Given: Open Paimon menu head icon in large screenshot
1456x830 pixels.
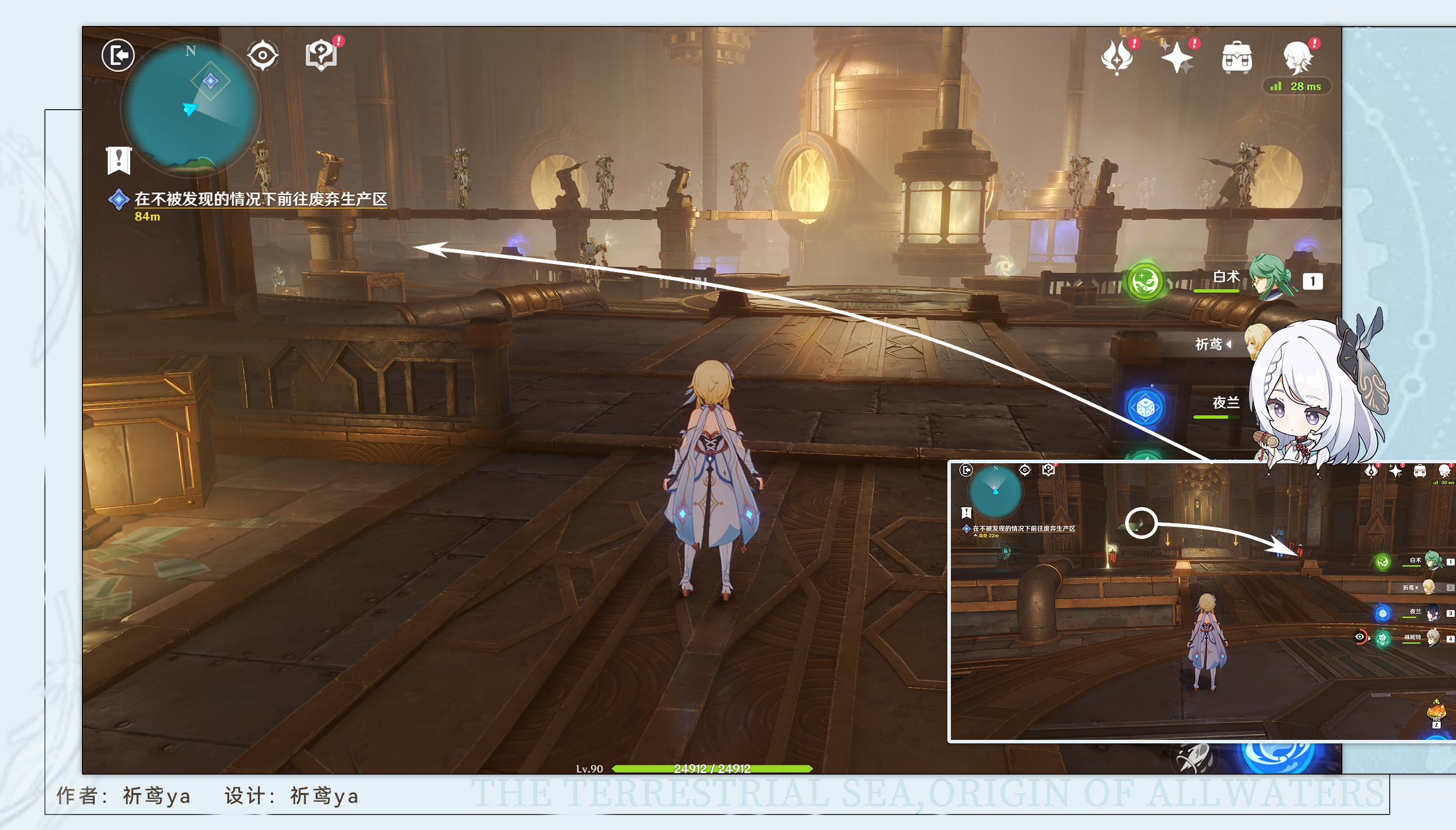Looking at the screenshot, I should click(x=1297, y=57).
